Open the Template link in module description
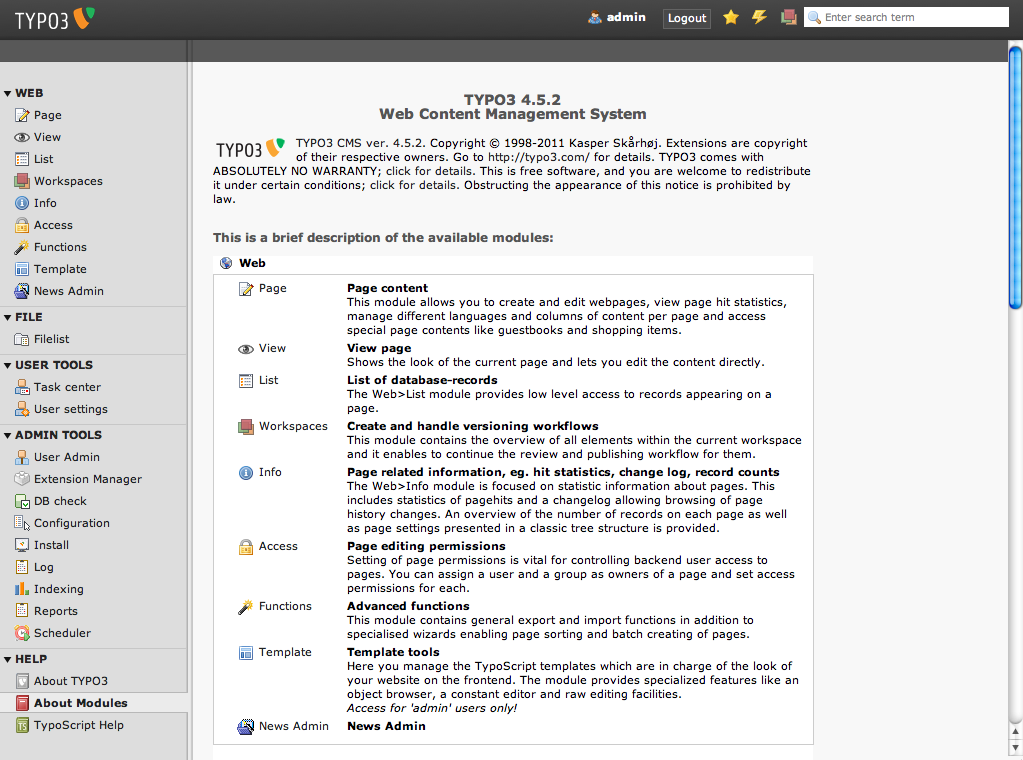 click(285, 652)
